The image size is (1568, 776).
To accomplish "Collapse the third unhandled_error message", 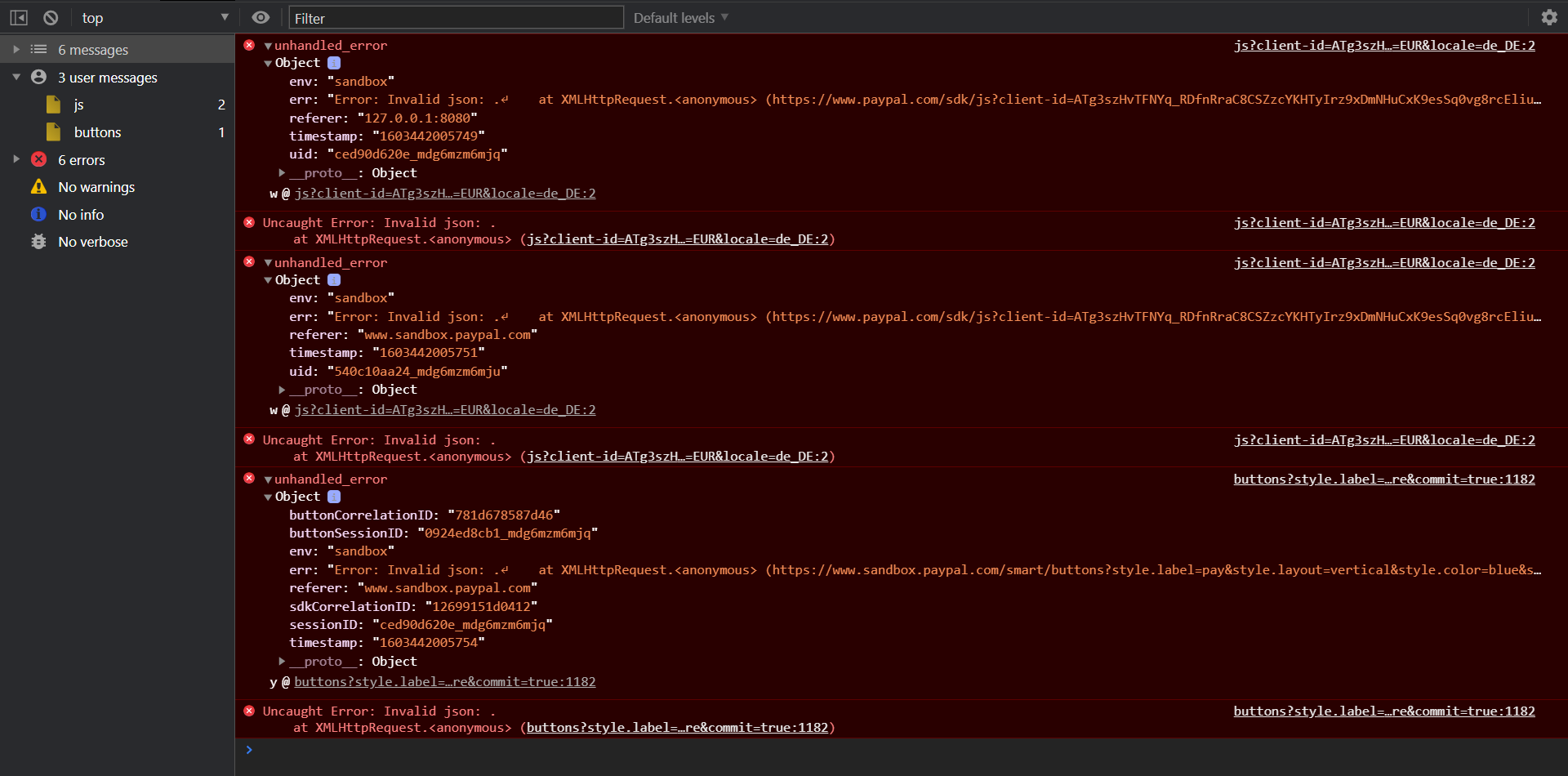I will 268,479.
